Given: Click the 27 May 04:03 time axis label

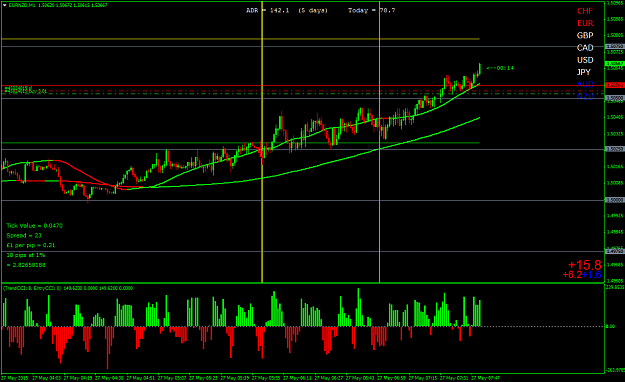Looking at the screenshot, I should (46, 378).
